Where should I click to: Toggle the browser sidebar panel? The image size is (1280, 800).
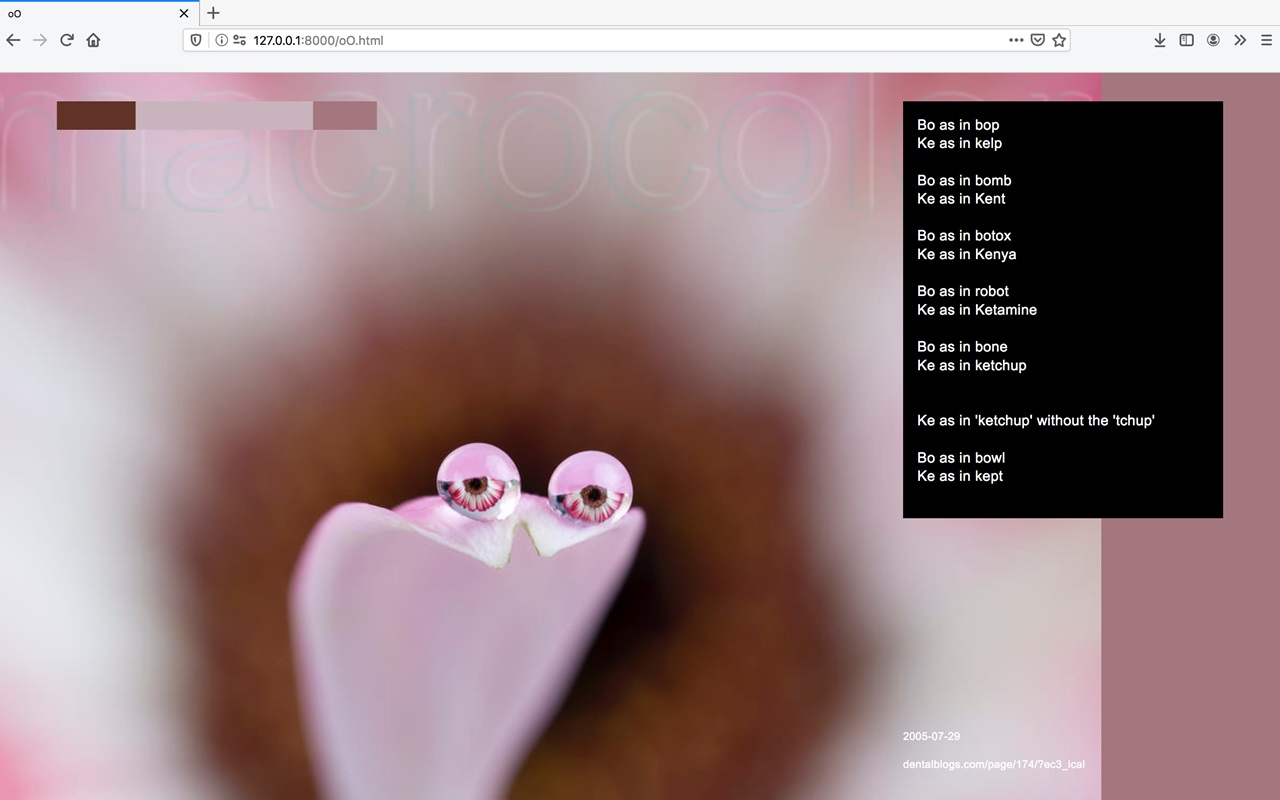coord(1186,40)
